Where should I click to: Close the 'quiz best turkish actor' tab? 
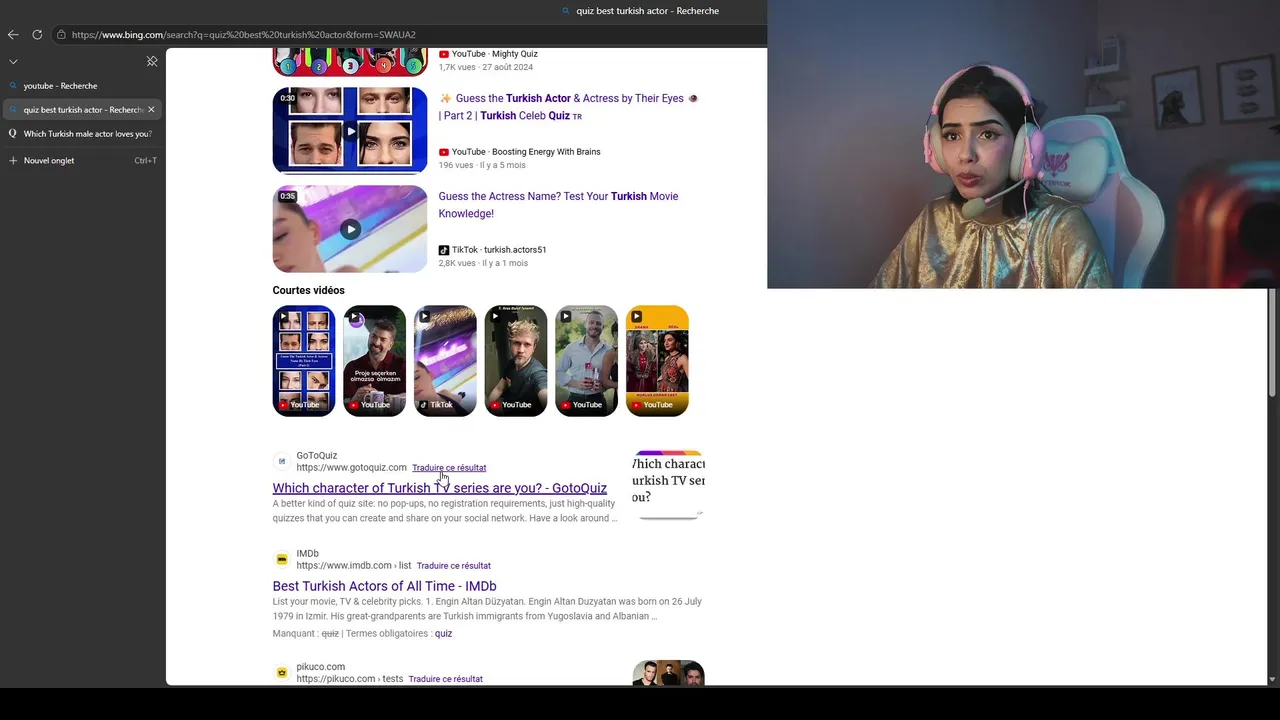tap(151, 110)
